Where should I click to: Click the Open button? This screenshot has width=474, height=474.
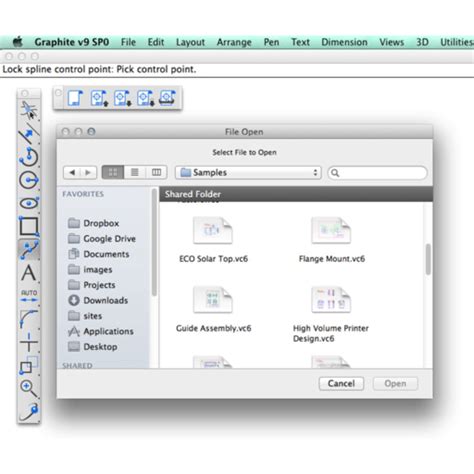[x=395, y=383]
